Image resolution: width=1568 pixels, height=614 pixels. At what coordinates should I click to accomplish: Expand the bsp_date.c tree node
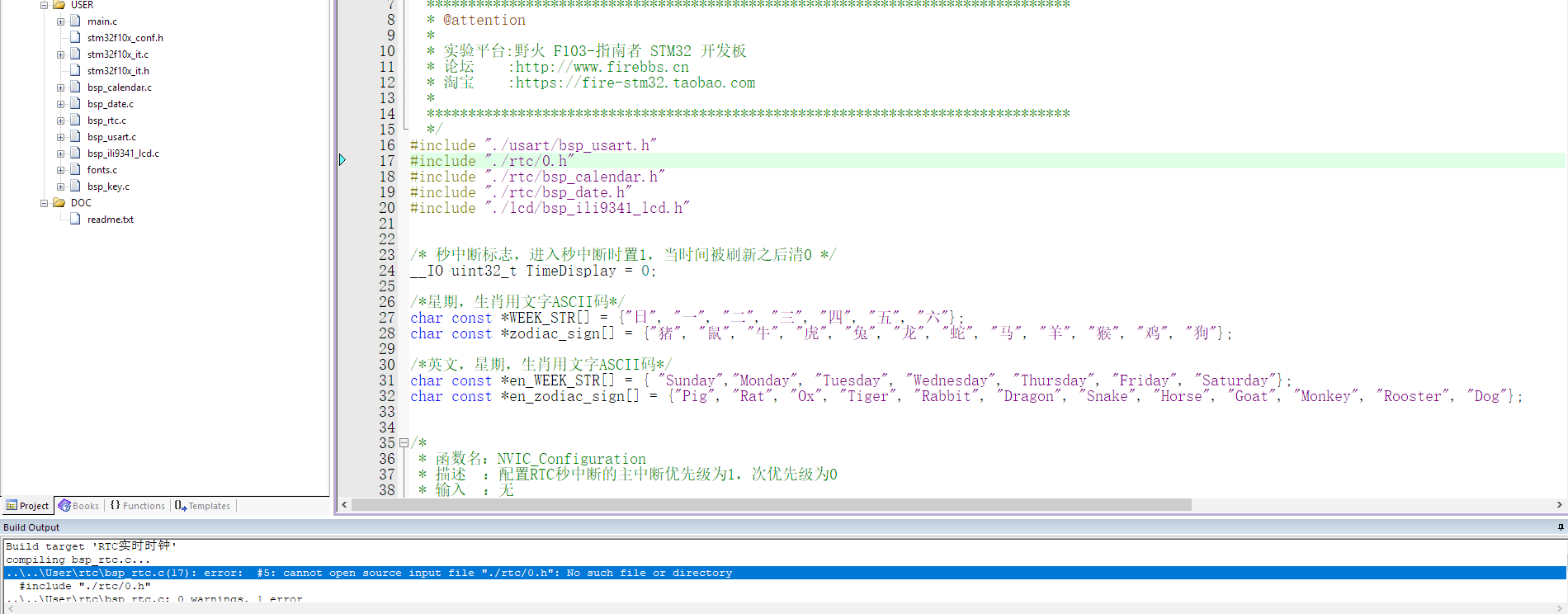coord(60,104)
